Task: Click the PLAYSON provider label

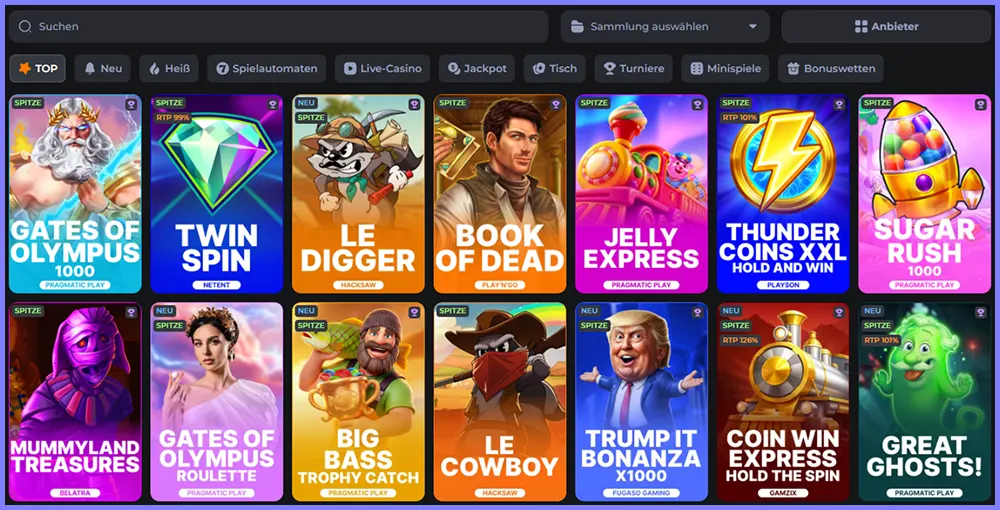Action: [x=783, y=285]
